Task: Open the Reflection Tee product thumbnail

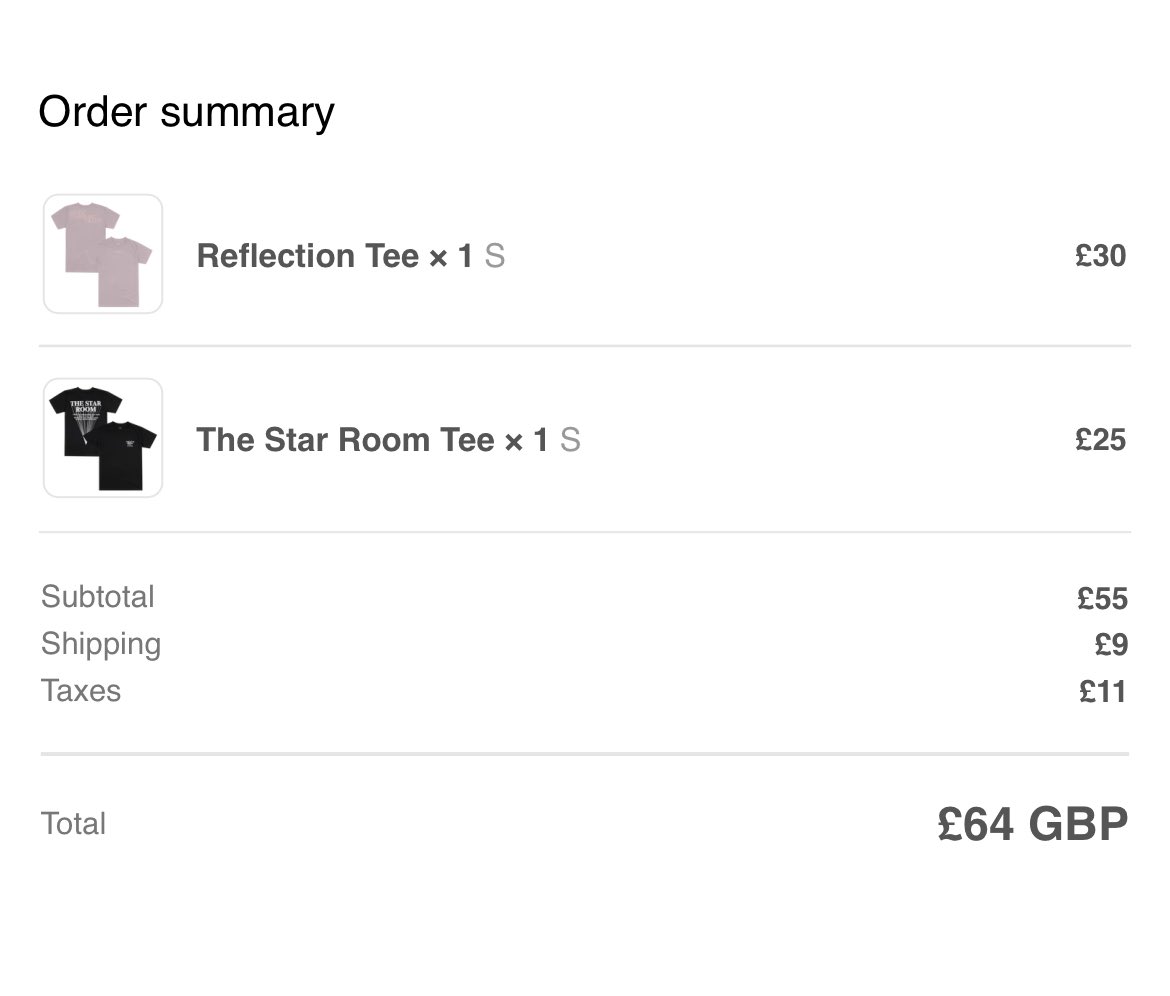Action: point(103,254)
